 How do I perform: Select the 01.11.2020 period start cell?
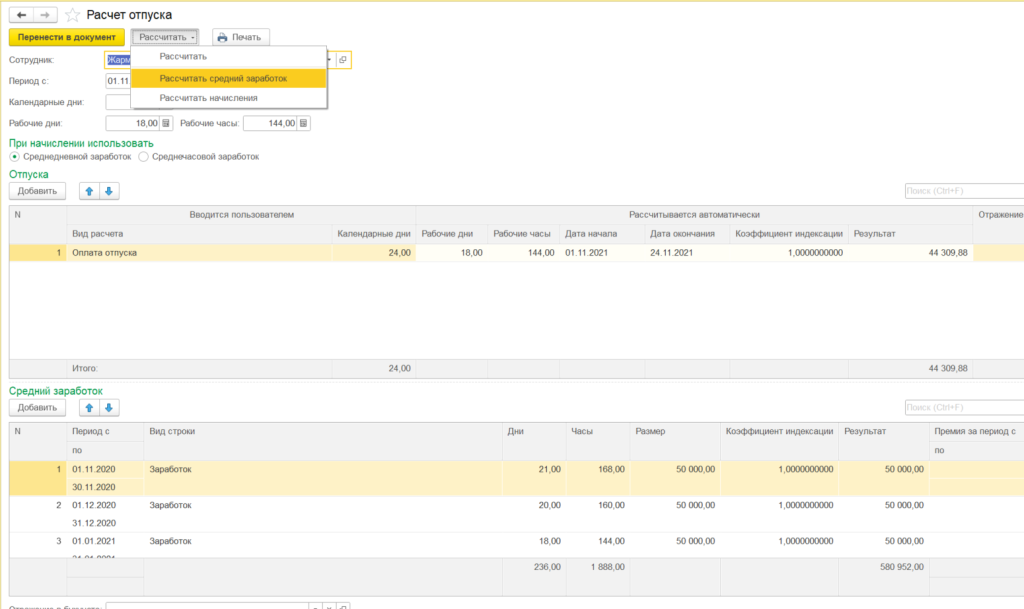[104, 469]
